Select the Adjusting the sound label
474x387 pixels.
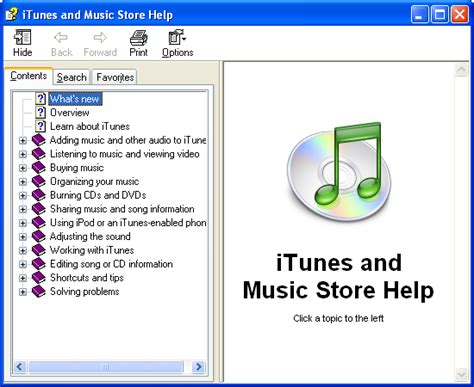click(x=90, y=236)
